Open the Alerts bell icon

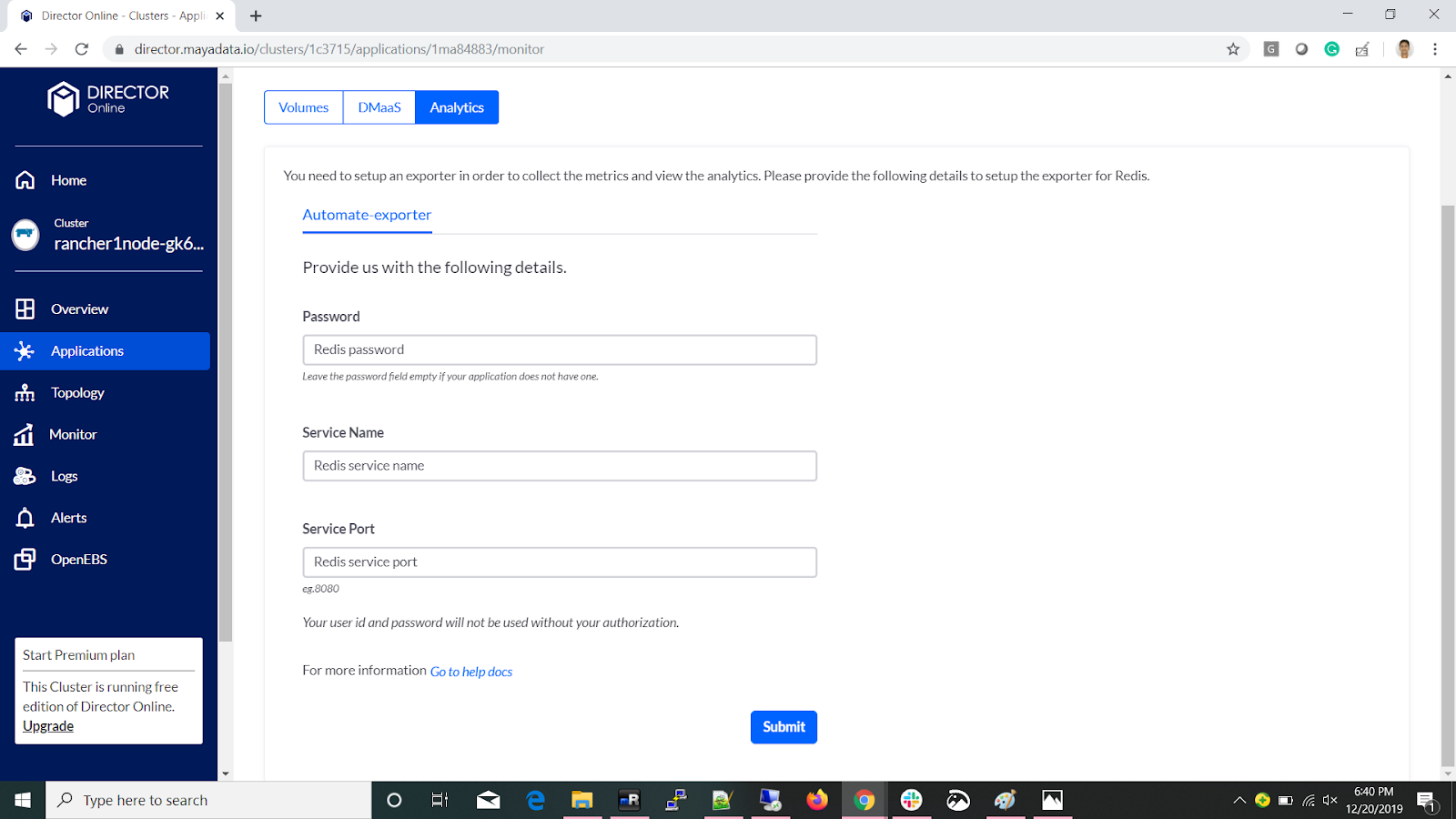[x=25, y=518]
